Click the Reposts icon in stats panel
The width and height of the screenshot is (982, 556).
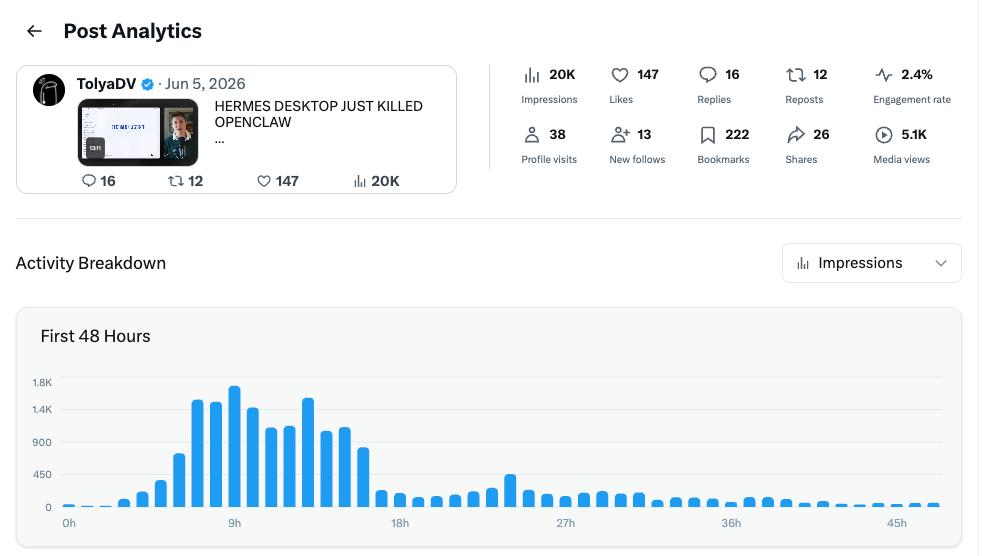[795, 75]
